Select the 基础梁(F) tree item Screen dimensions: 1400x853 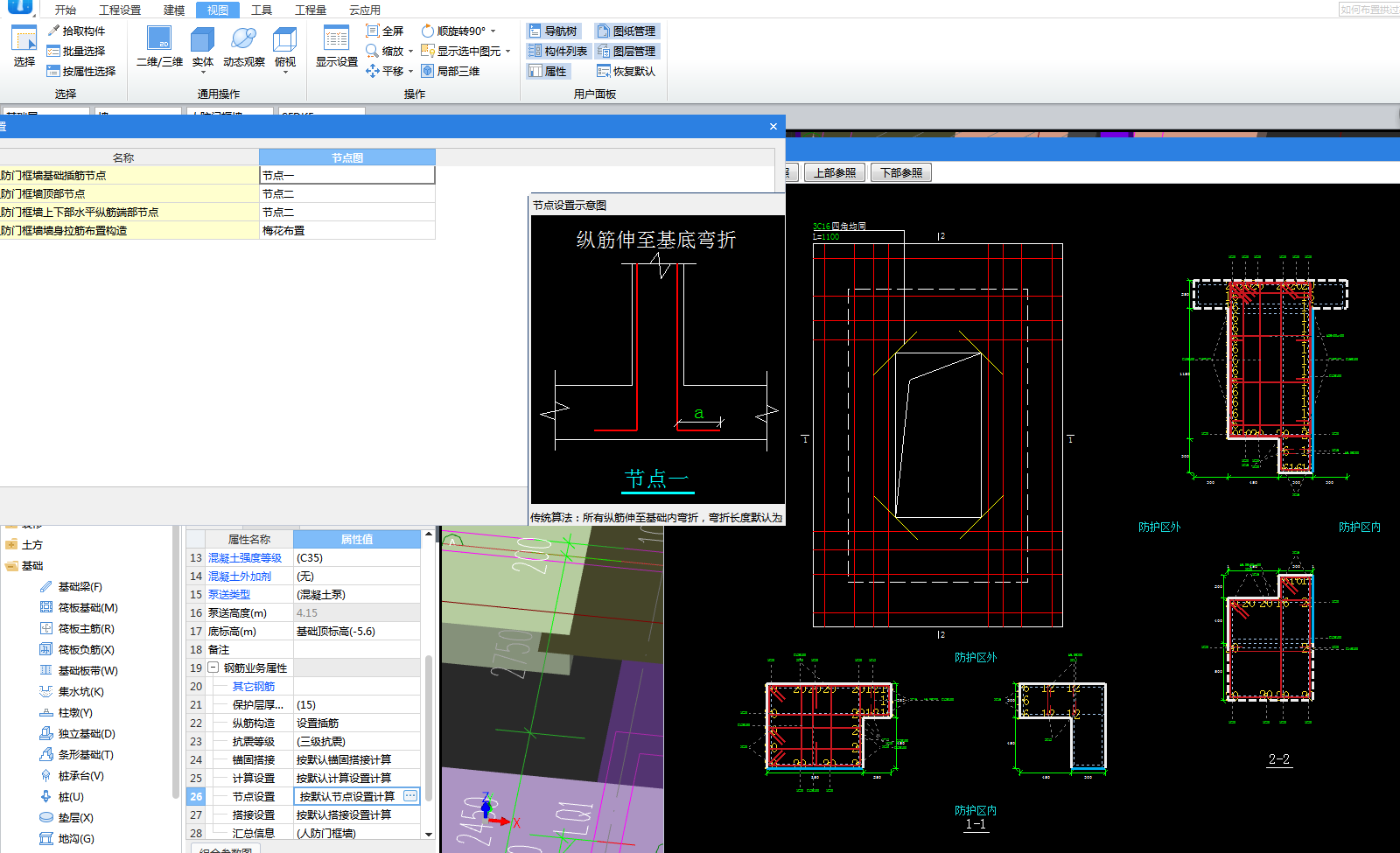[80, 587]
